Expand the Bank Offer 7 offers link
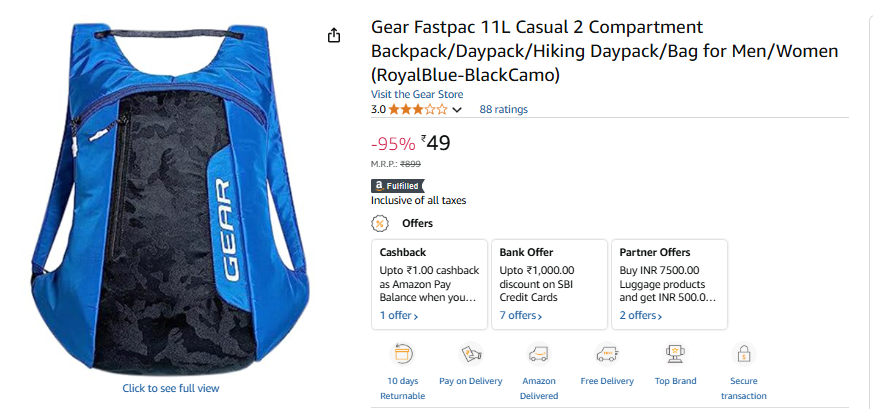The height and width of the screenshot is (409, 873). tap(521, 316)
